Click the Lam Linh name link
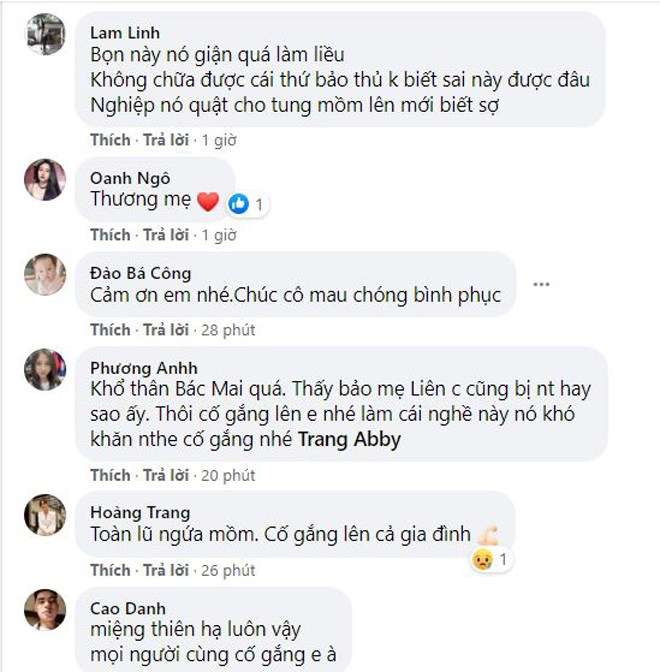The height and width of the screenshot is (672, 660). pos(124,33)
